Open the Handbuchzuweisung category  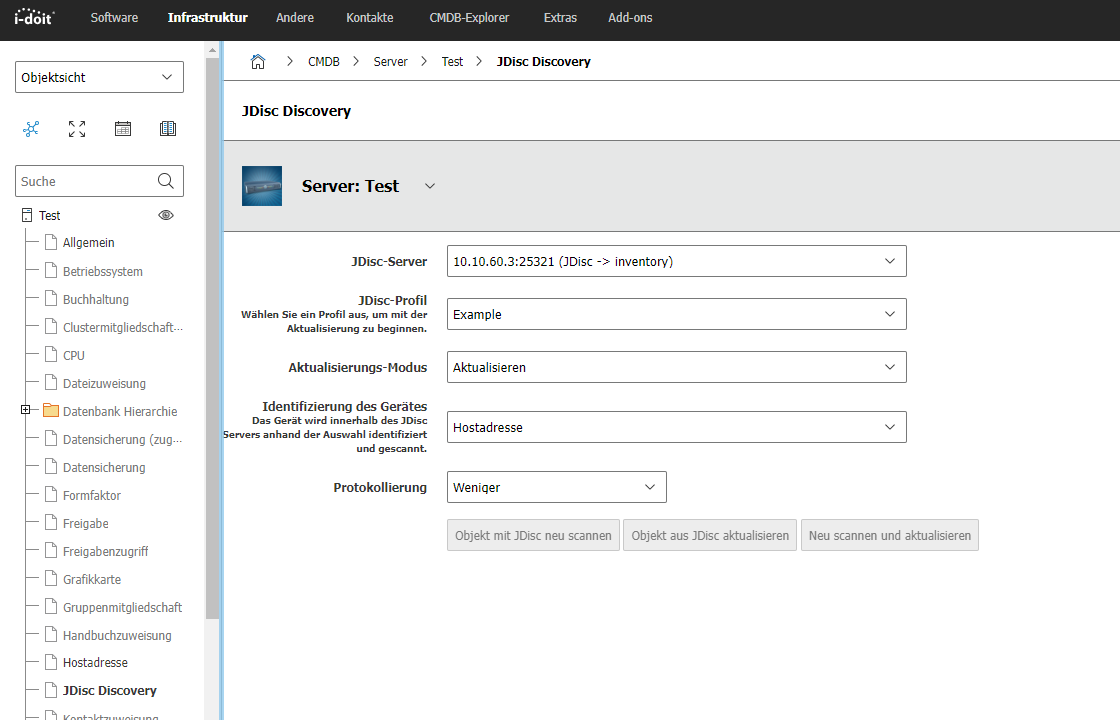click(117, 636)
